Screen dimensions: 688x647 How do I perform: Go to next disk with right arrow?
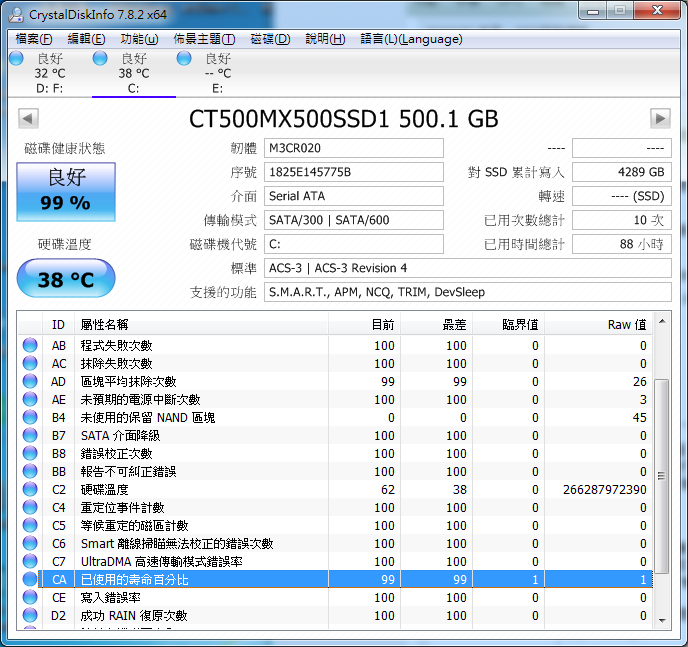(x=660, y=118)
